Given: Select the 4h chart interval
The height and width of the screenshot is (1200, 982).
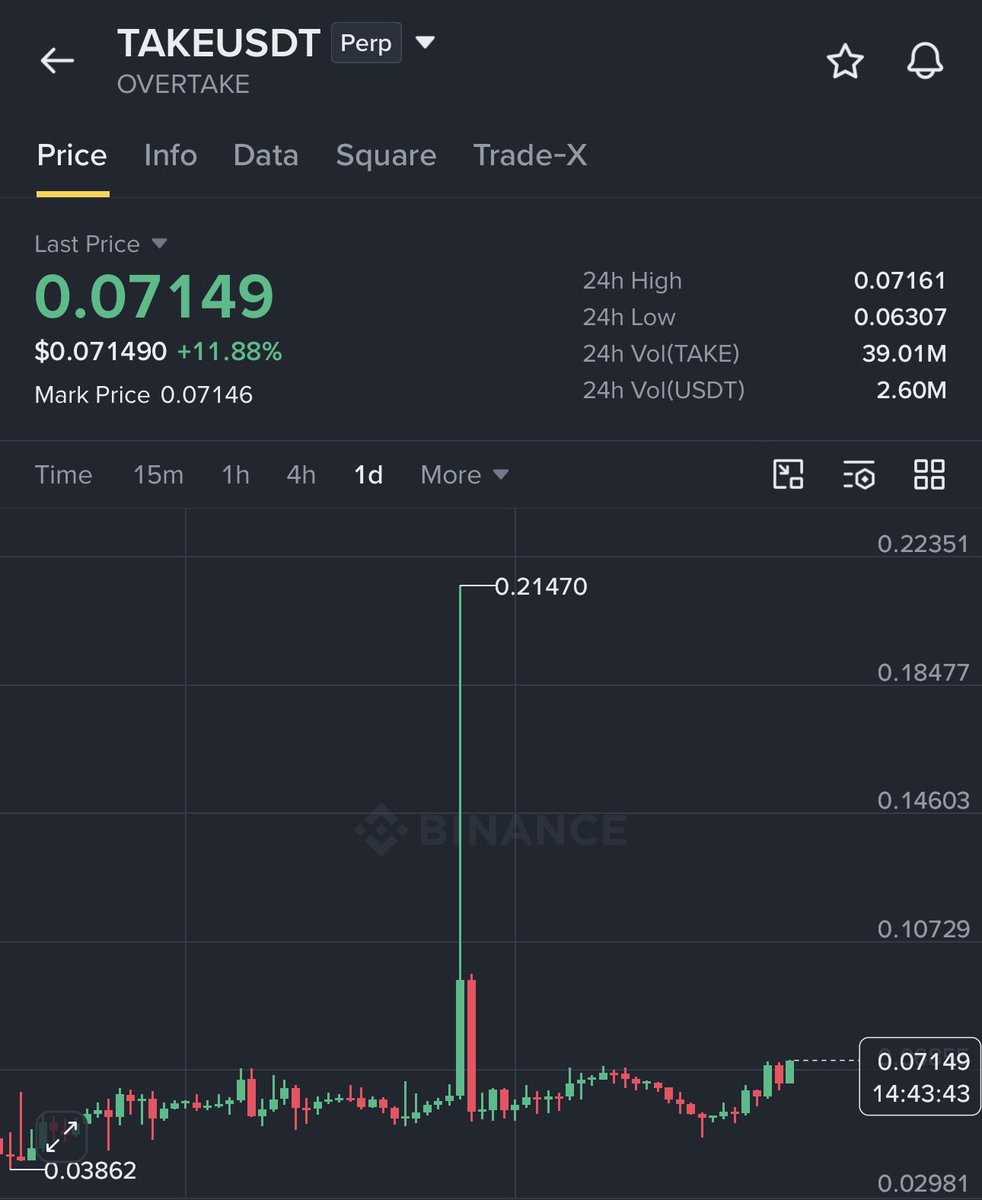Looking at the screenshot, I should pos(301,475).
